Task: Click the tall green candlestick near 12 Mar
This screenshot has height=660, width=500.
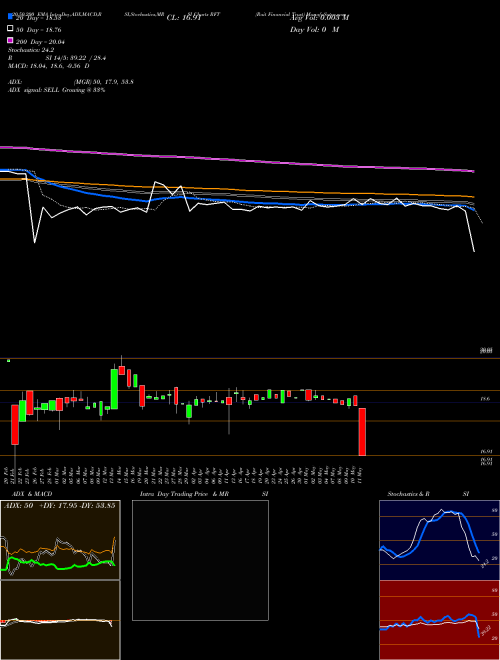Action: [114, 389]
